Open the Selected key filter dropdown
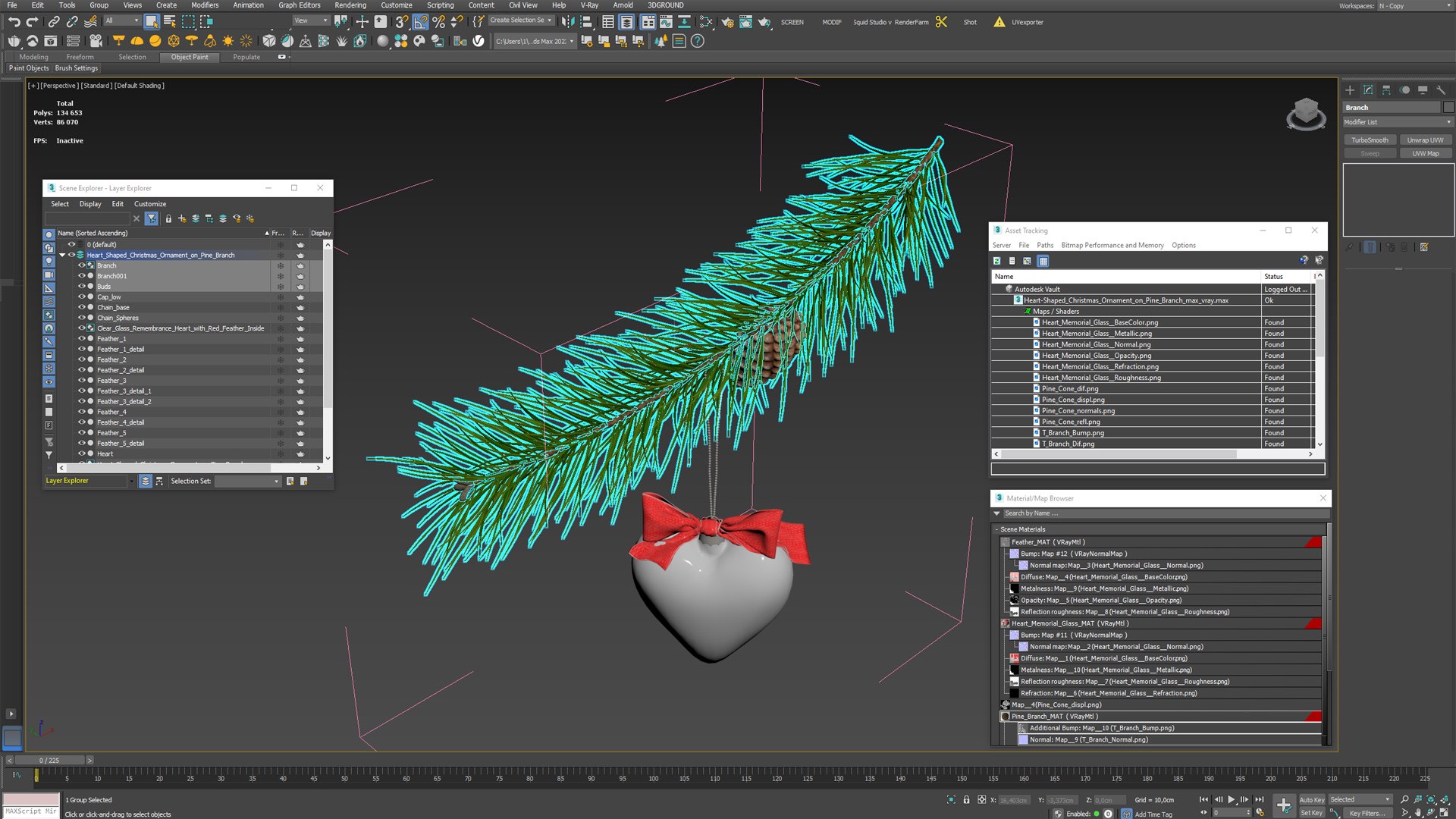 1360,800
